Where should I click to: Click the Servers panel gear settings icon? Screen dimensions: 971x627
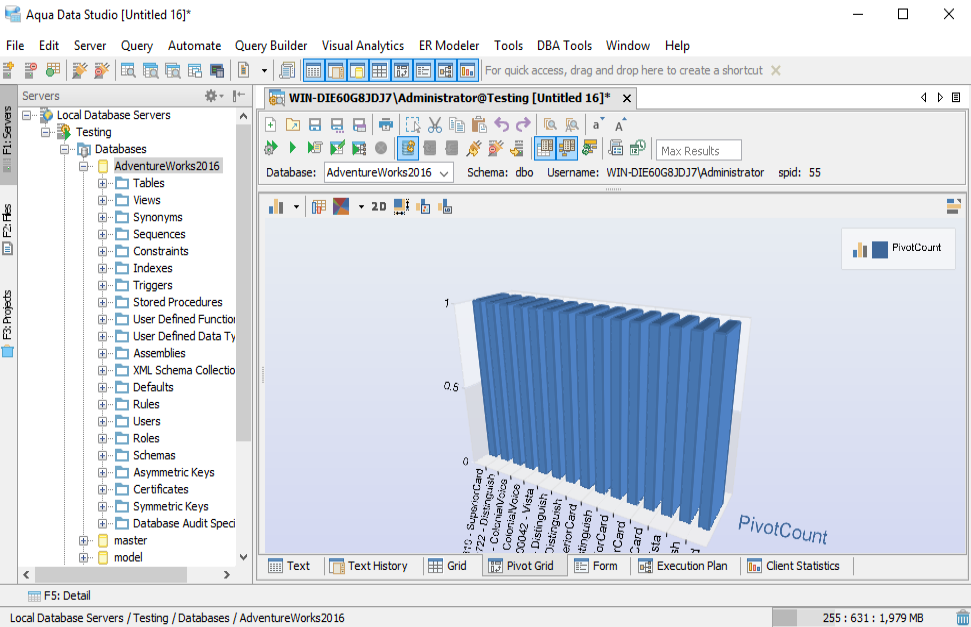(212, 96)
